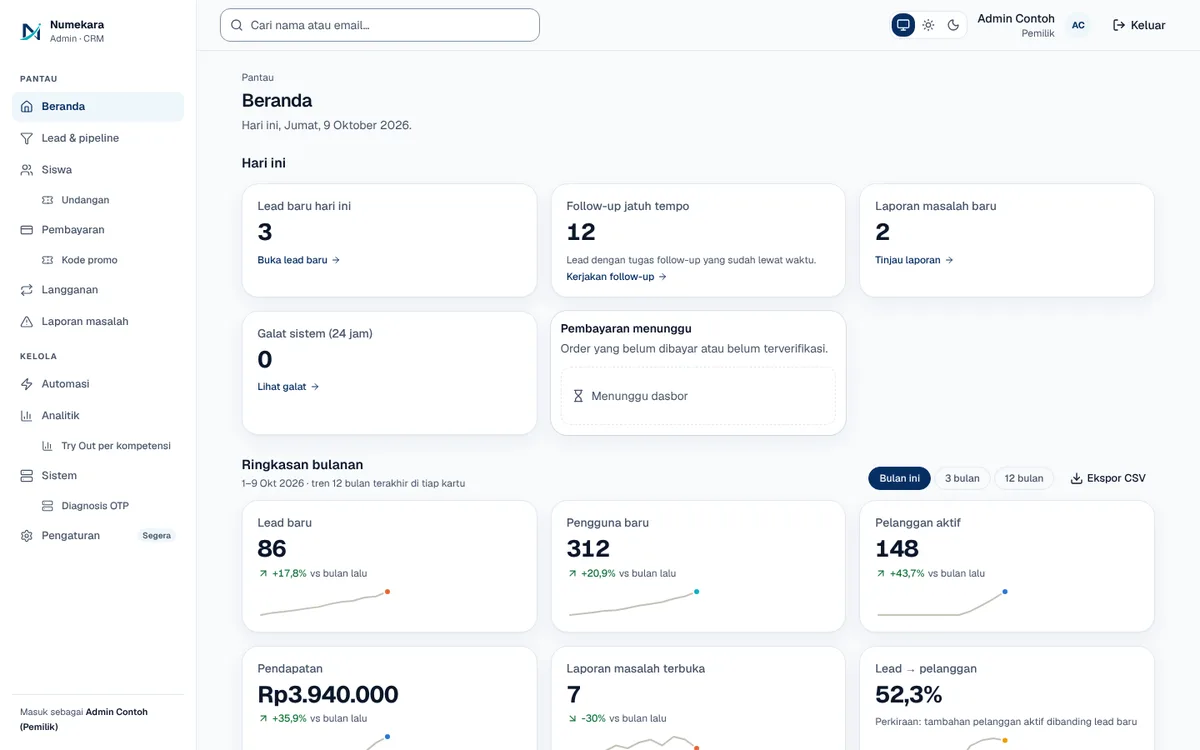Switch to dark theme moon icon

click(x=953, y=25)
